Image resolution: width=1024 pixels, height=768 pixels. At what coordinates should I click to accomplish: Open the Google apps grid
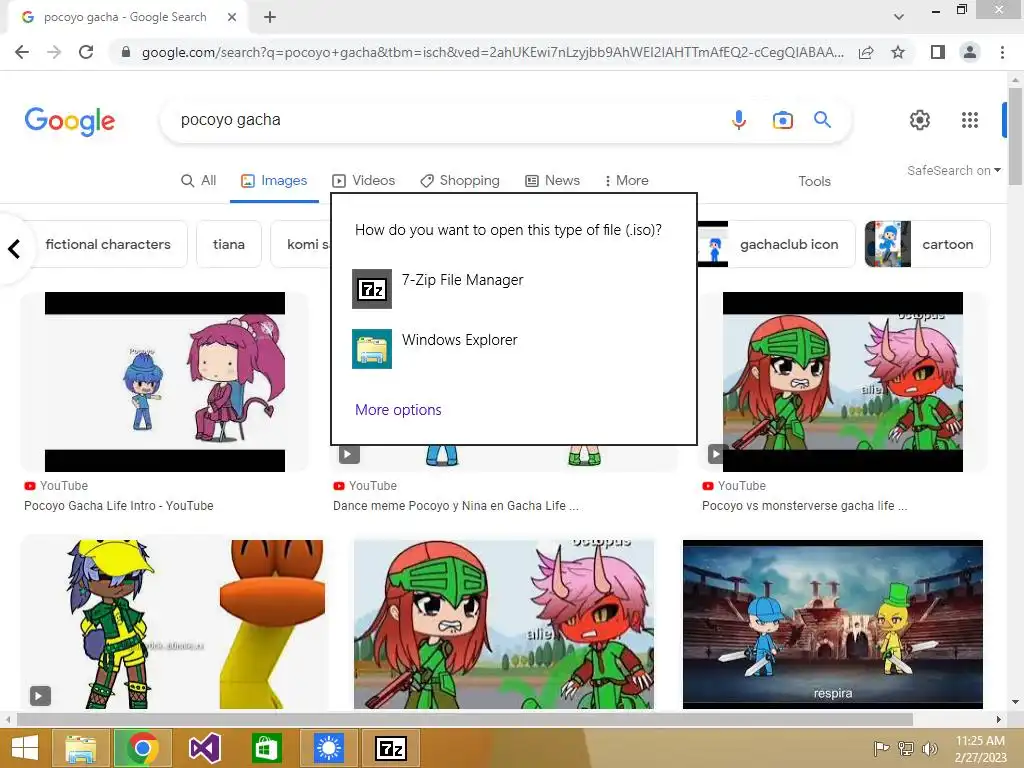pos(970,120)
